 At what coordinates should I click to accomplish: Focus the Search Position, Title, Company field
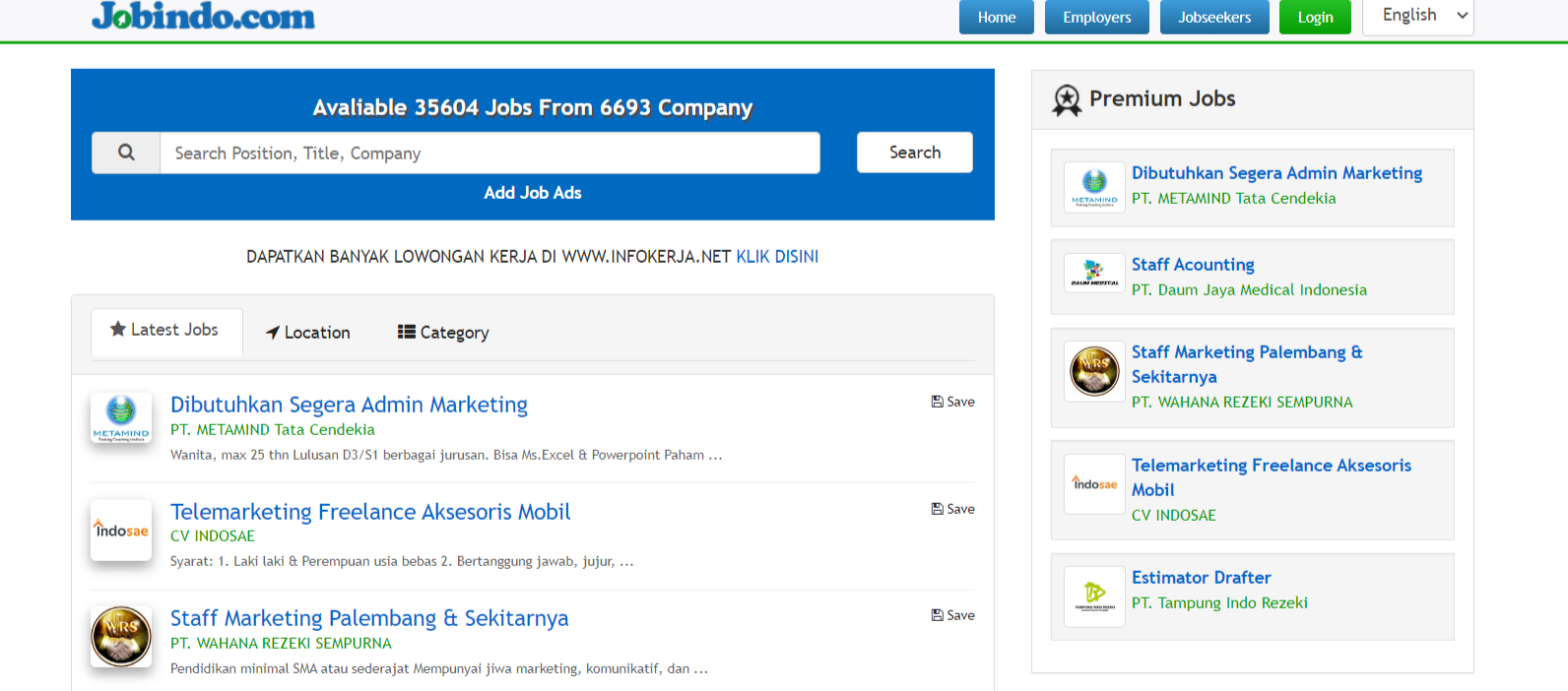[490, 153]
